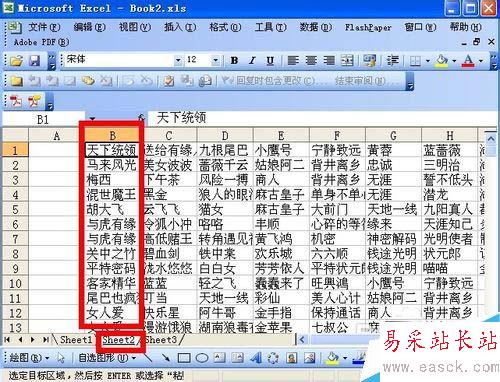This screenshot has height=382, width=500.
Task: Align text right
Action: (x=329, y=60)
